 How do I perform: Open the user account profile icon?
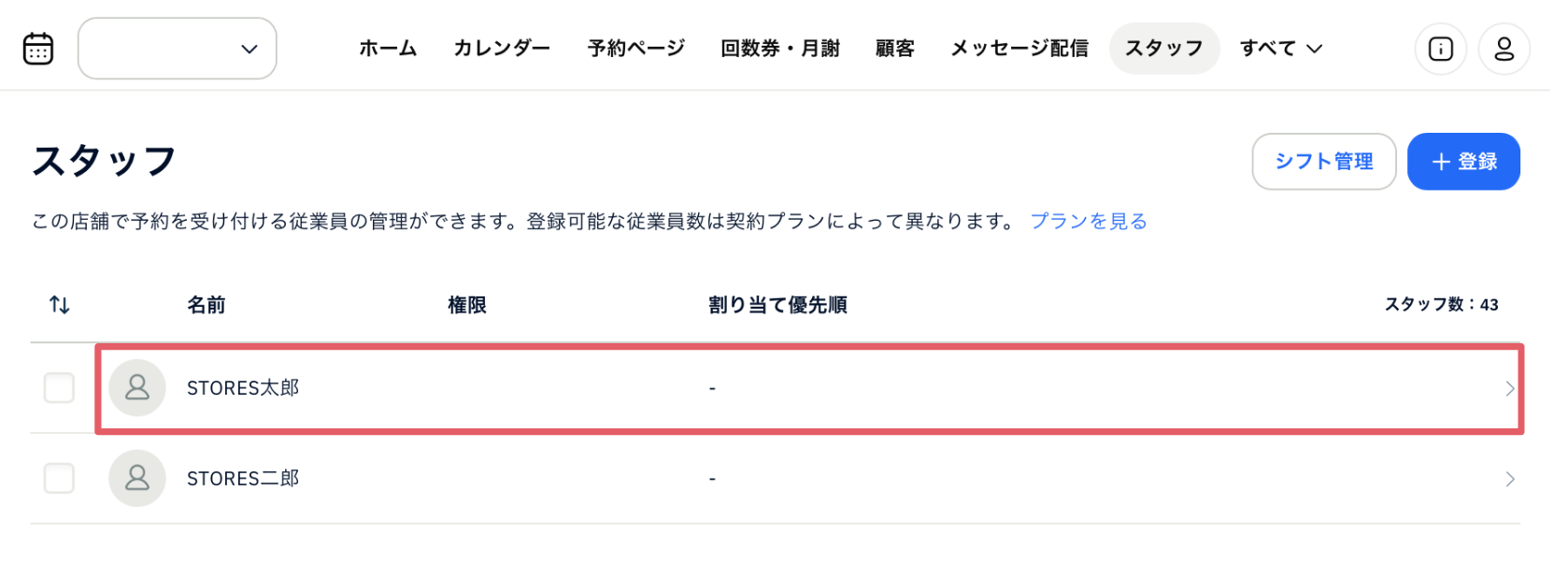(x=1504, y=49)
